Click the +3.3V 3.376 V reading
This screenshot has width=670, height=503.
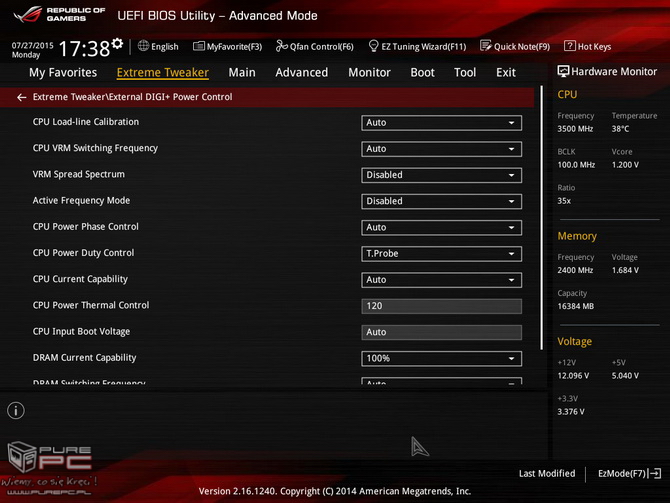tap(571, 412)
